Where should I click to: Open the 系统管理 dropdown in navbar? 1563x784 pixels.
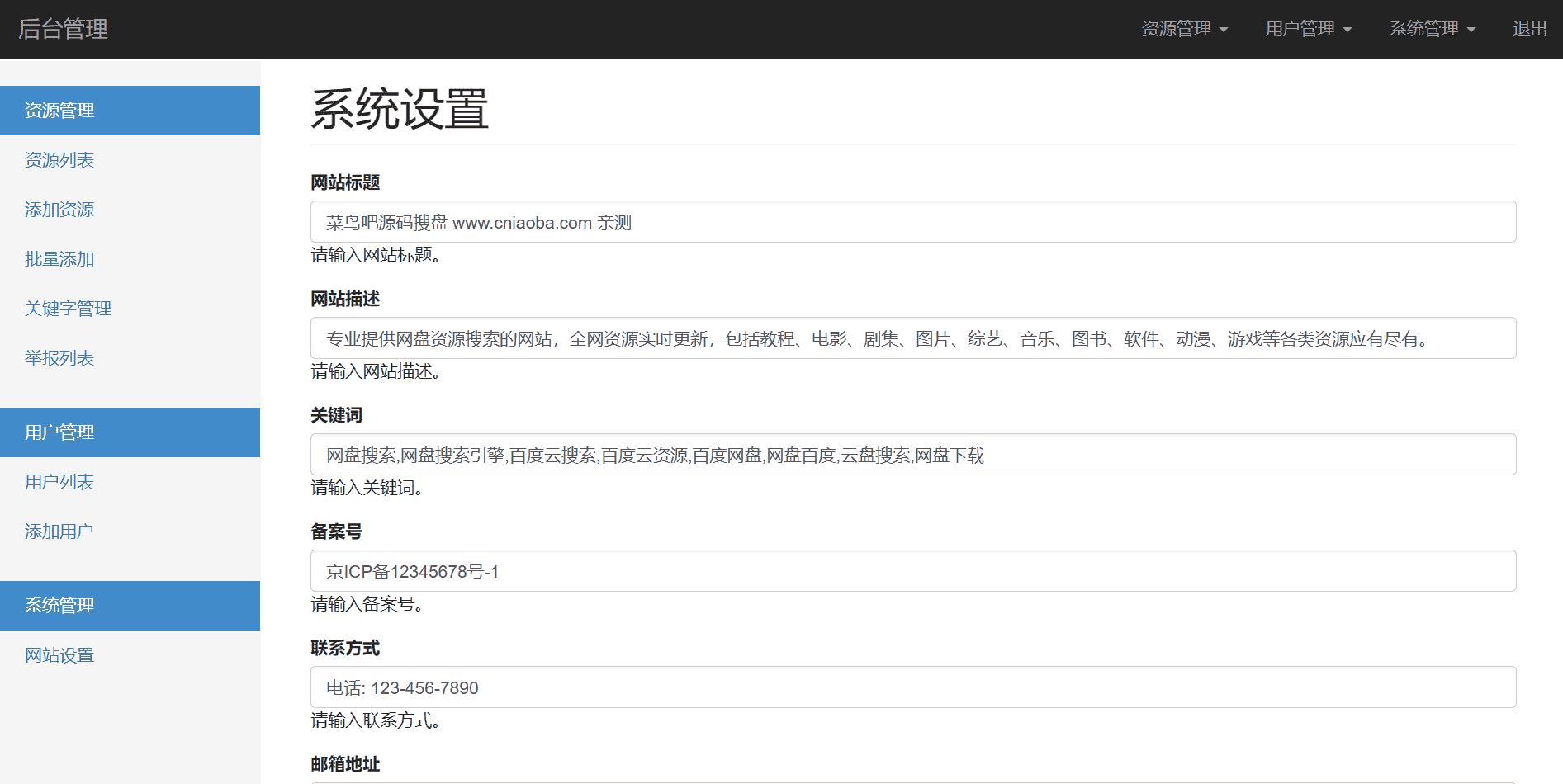point(1432,29)
